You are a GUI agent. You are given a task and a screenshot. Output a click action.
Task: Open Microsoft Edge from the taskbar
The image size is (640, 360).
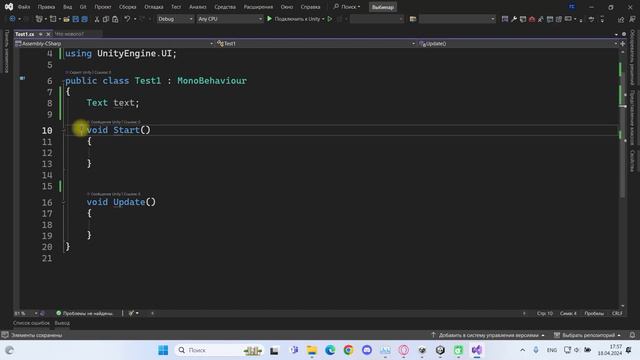point(330,350)
